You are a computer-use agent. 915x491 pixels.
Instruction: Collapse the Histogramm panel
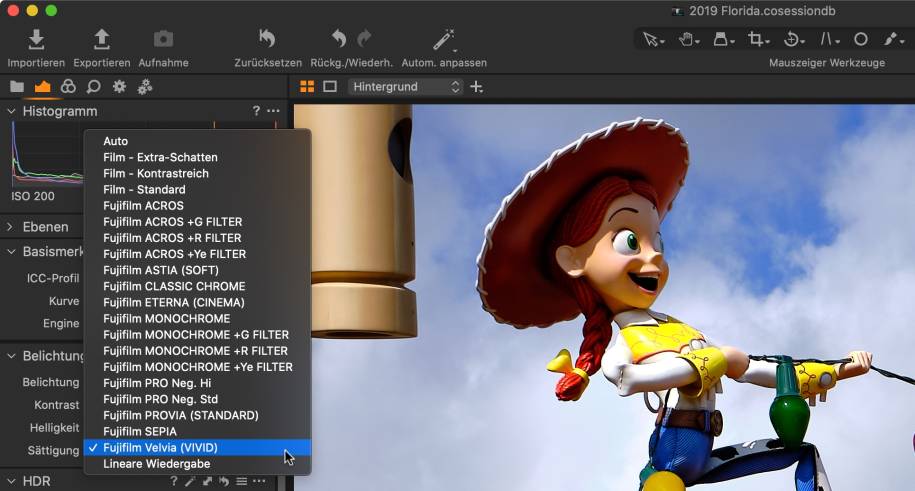click(x=11, y=111)
